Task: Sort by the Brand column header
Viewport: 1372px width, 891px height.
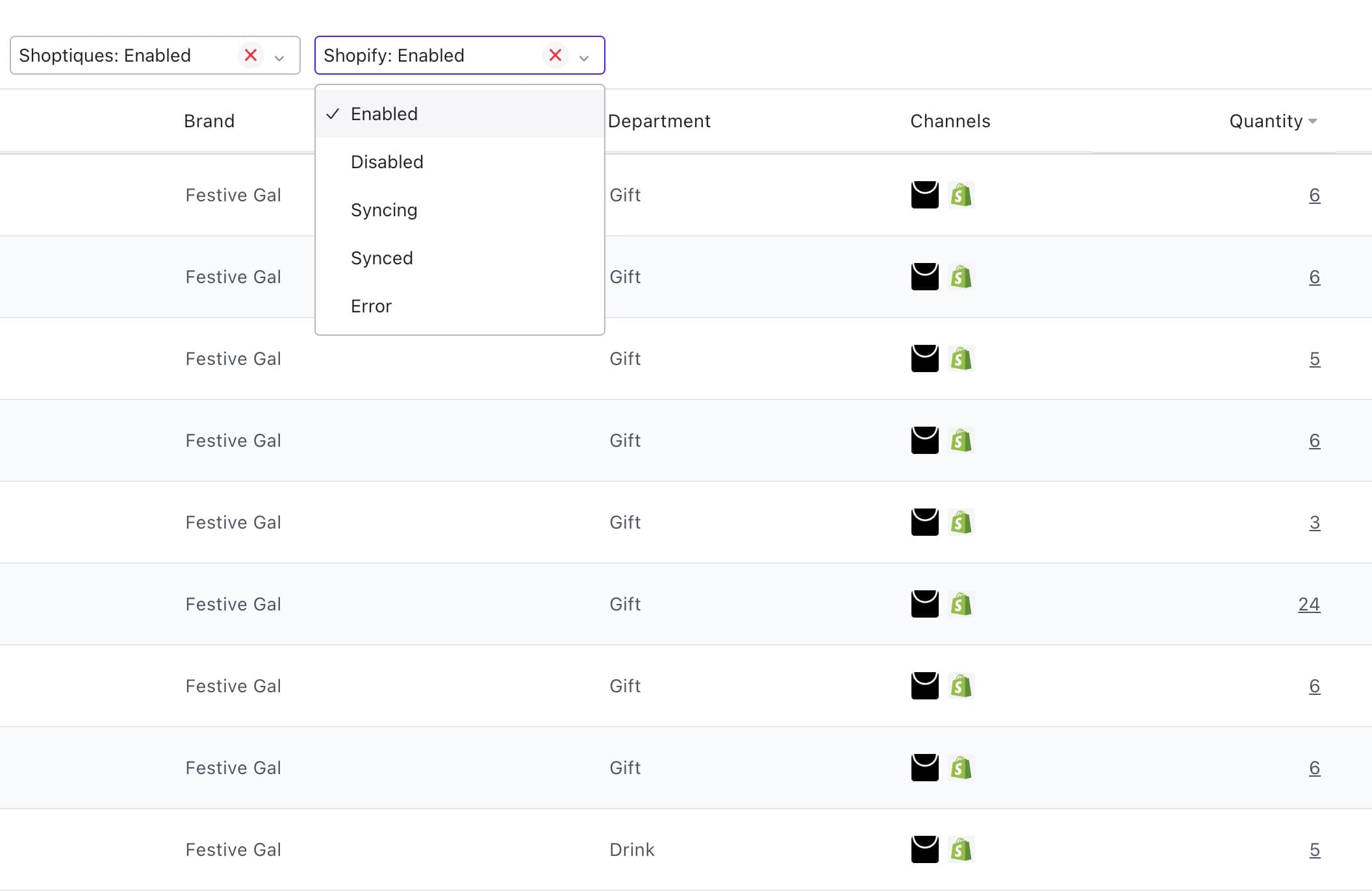Action: click(x=209, y=121)
